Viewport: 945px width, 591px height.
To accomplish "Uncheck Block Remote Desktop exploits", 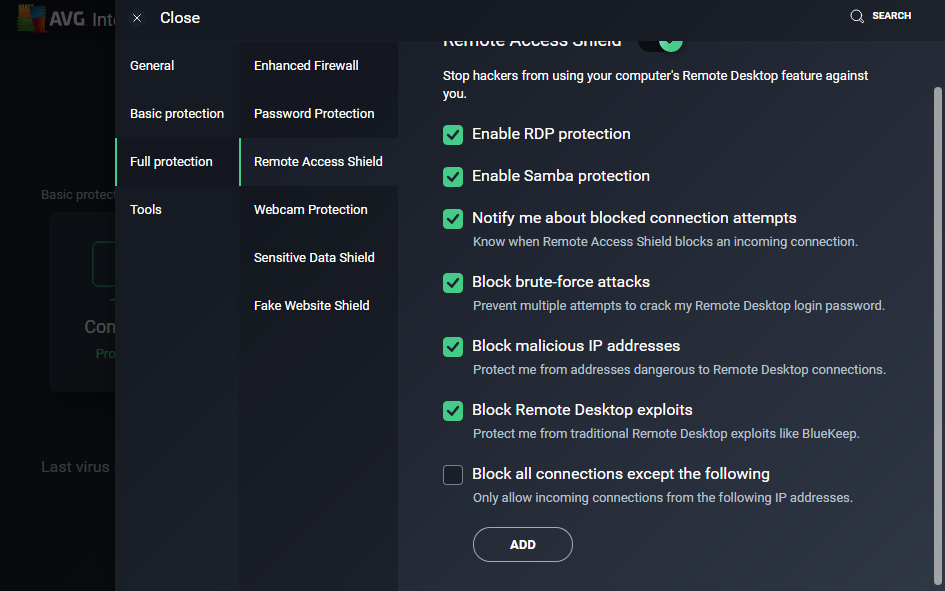I will pos(453,410).
